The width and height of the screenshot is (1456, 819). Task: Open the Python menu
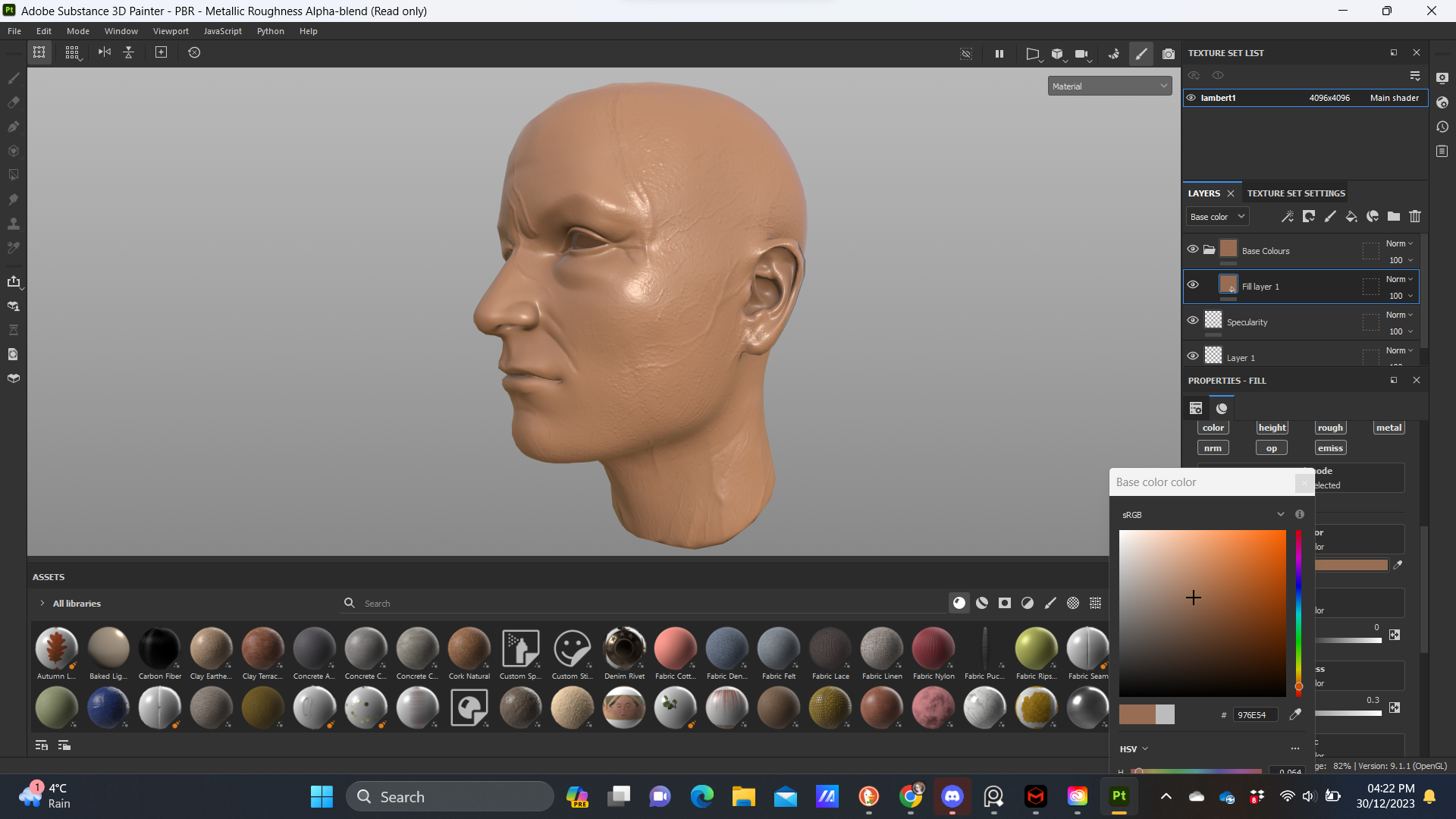coord(270,31)
